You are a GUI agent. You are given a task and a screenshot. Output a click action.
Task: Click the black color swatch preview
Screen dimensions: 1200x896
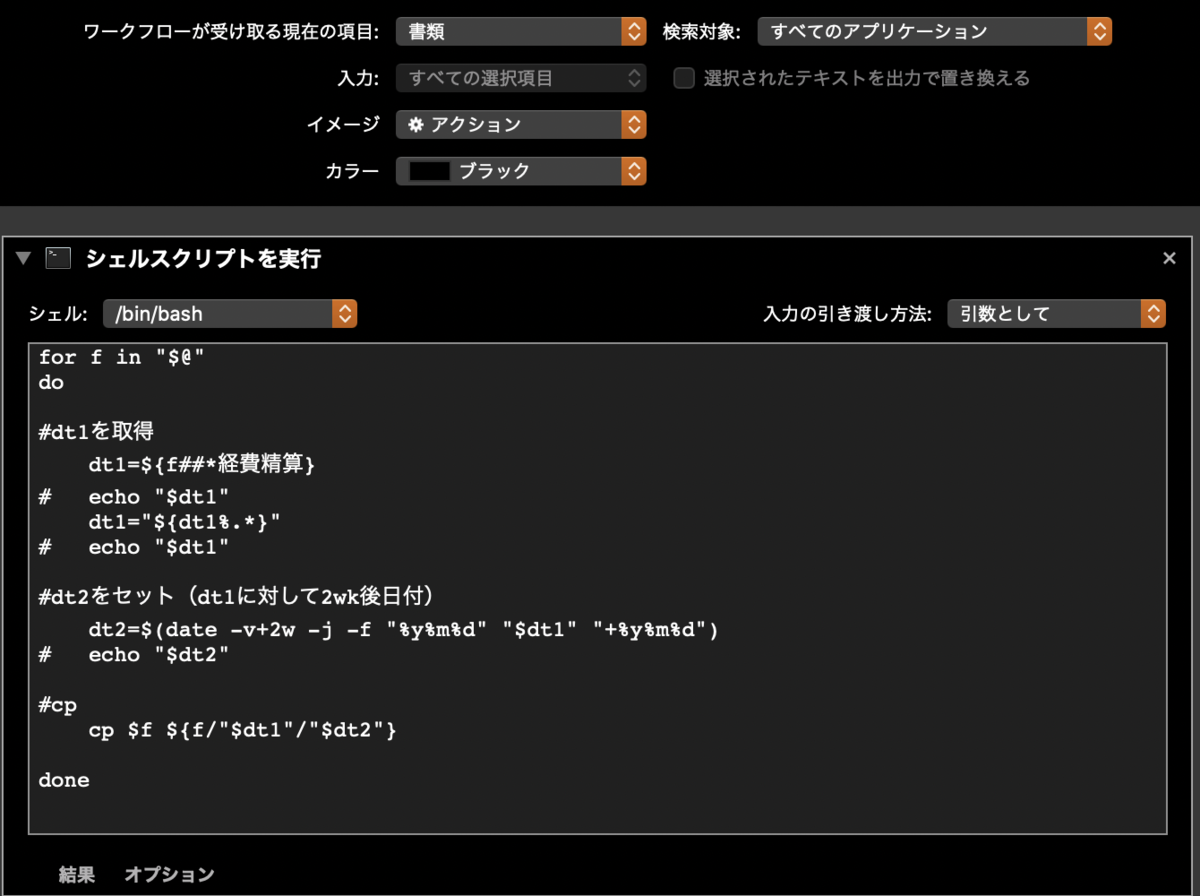(430, 171)
